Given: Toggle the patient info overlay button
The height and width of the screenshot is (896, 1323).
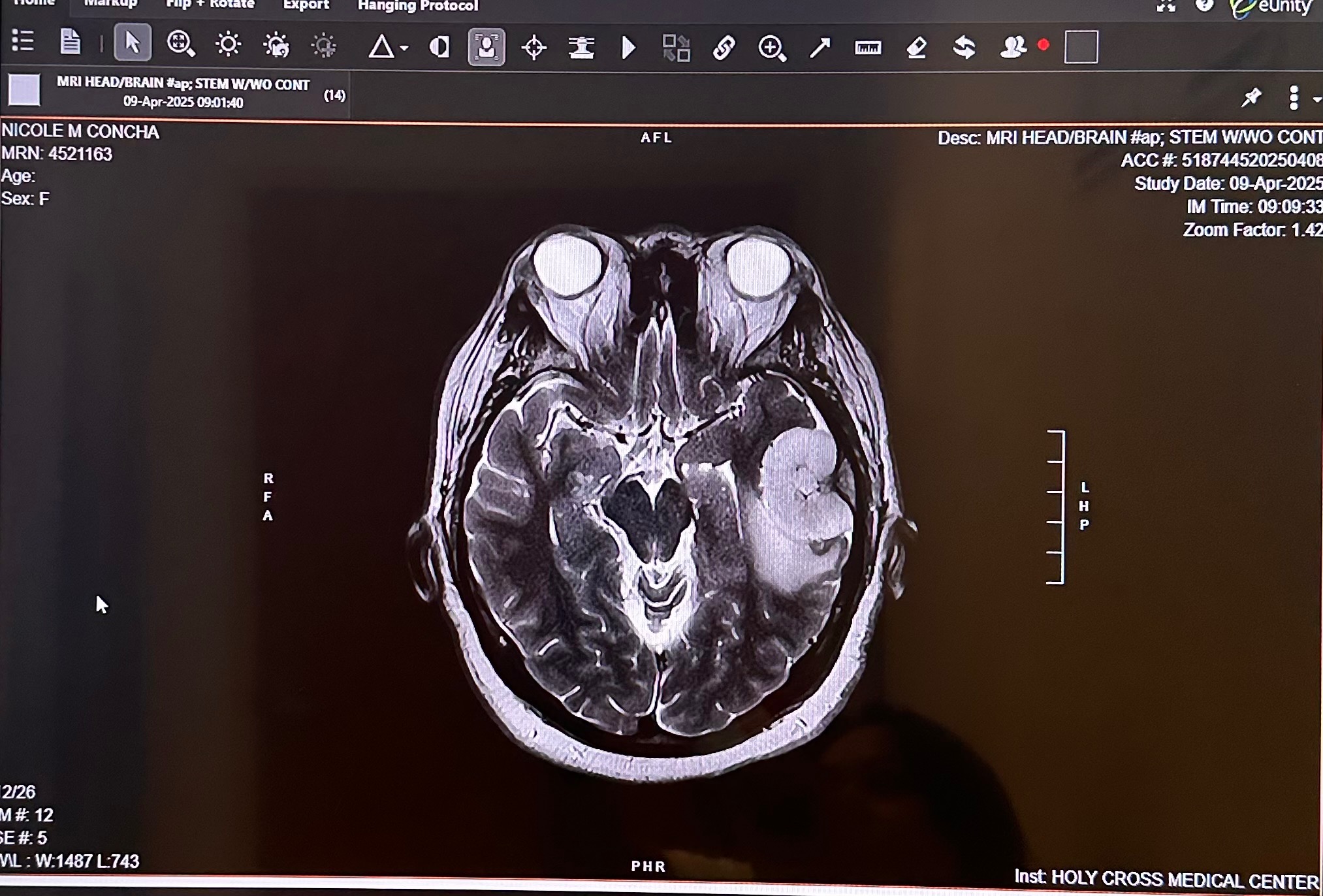Looking at the screenshot, I should pos(486,46).
